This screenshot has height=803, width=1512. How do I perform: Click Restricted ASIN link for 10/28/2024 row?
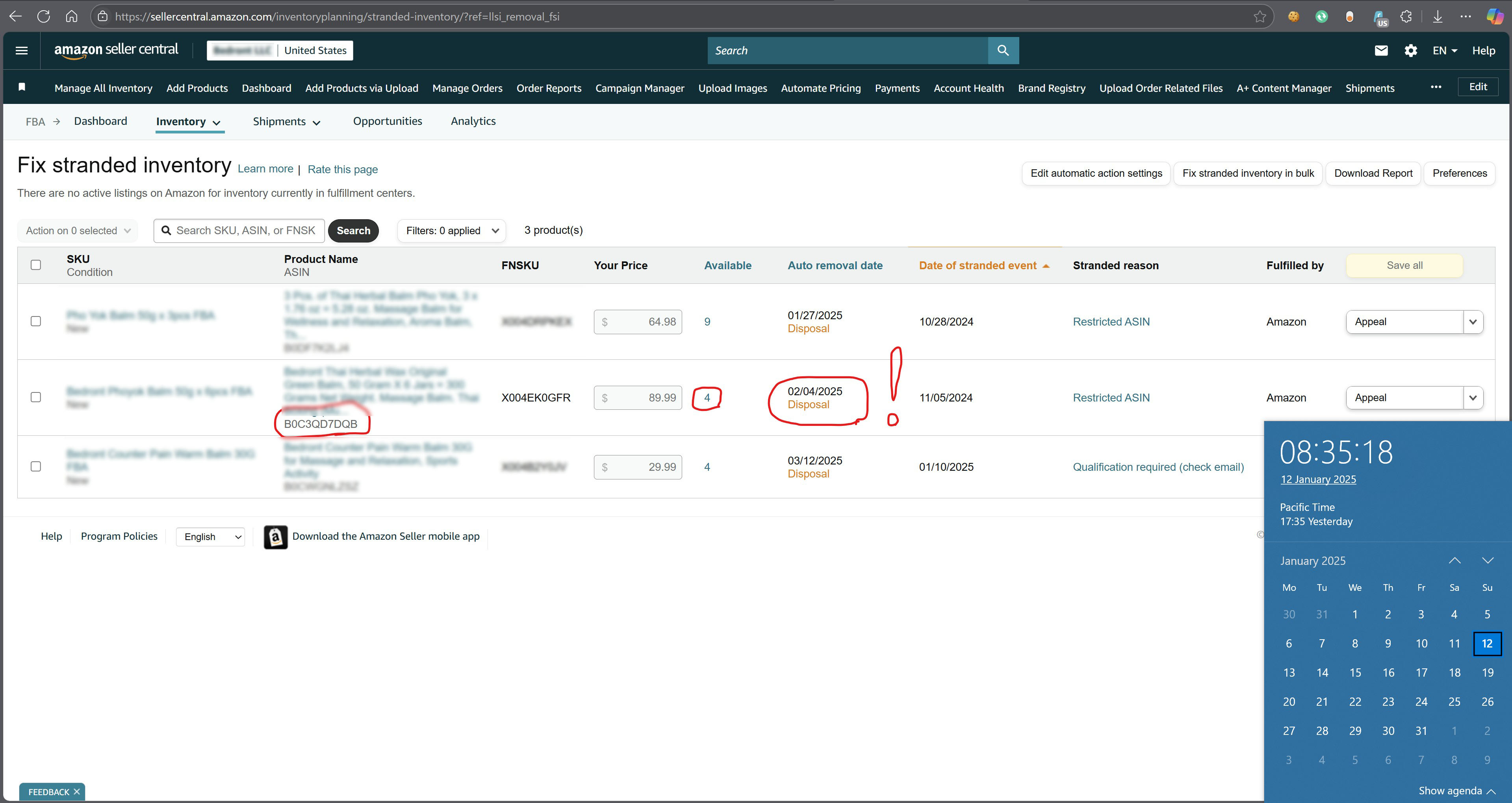click(1111, 322)
